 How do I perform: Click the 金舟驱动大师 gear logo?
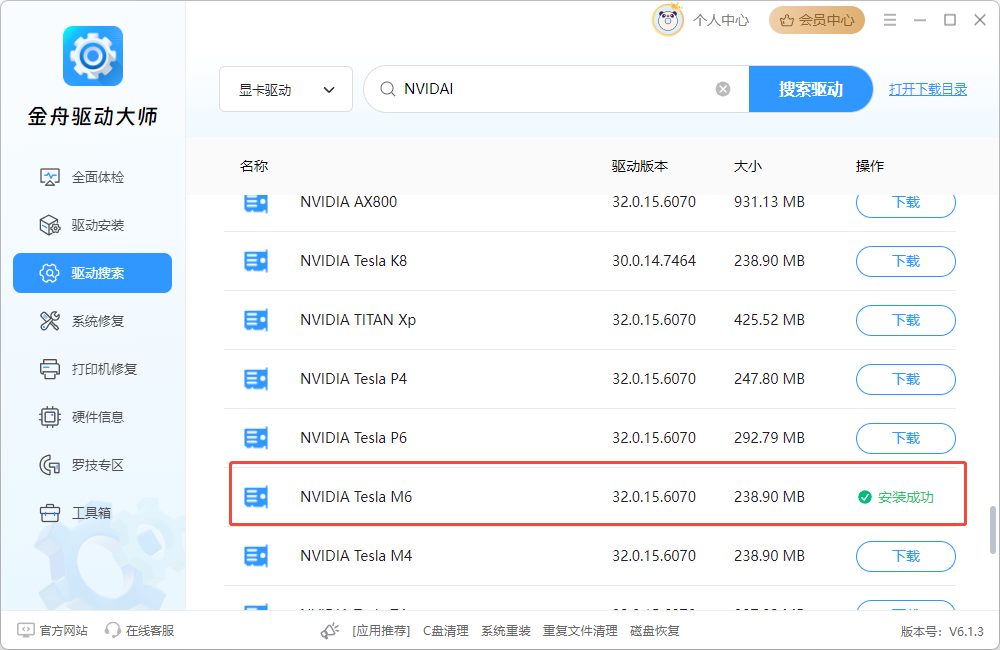coord(92,55)
